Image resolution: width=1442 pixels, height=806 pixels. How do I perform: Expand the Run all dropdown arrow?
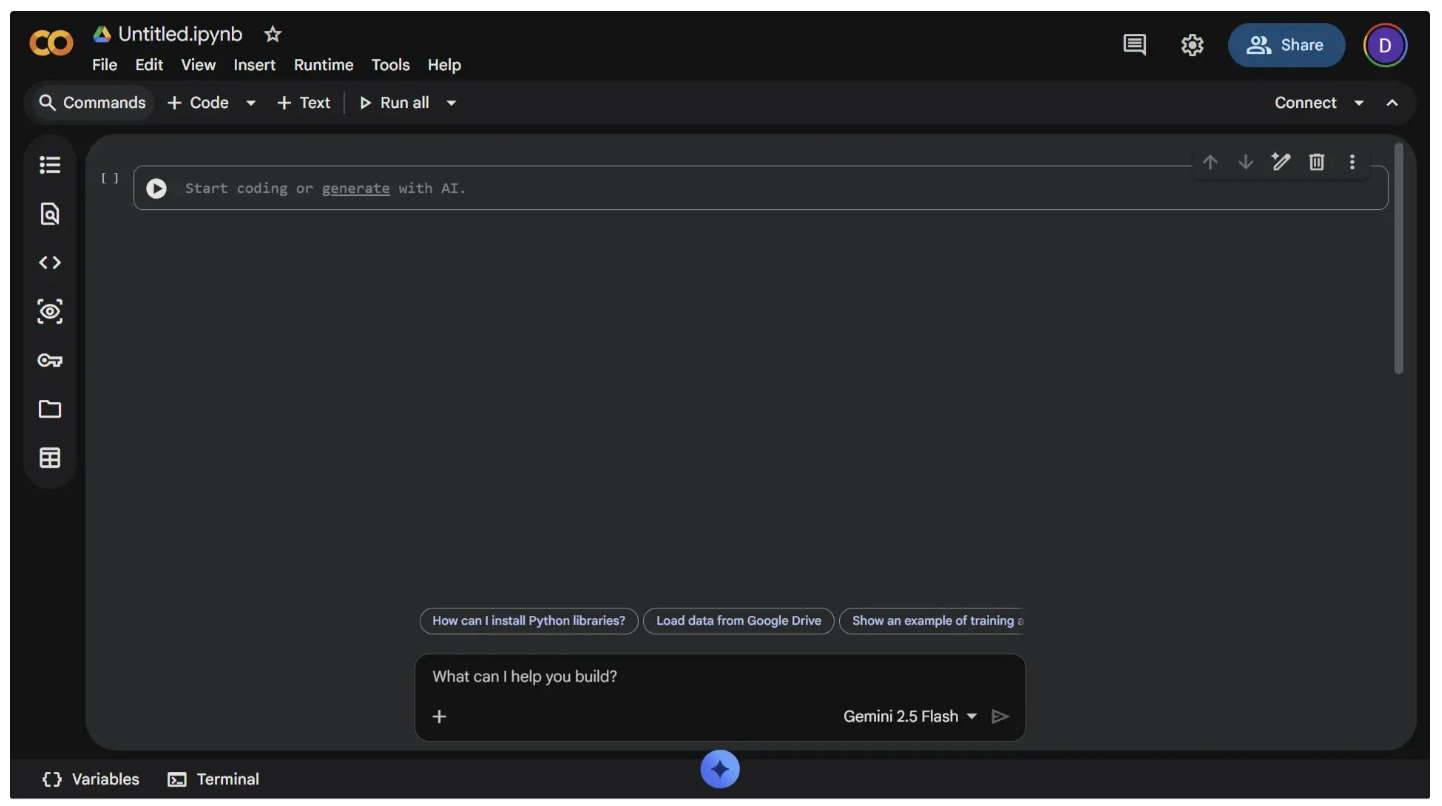[x=451, y=103]
